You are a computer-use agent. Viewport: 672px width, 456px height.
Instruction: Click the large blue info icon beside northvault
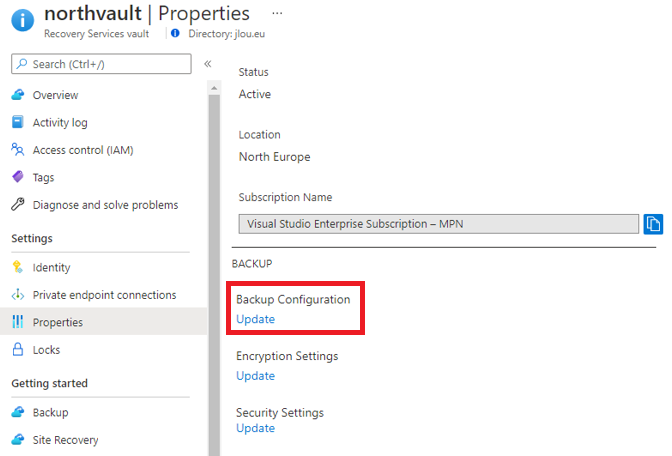coord(23,20)
